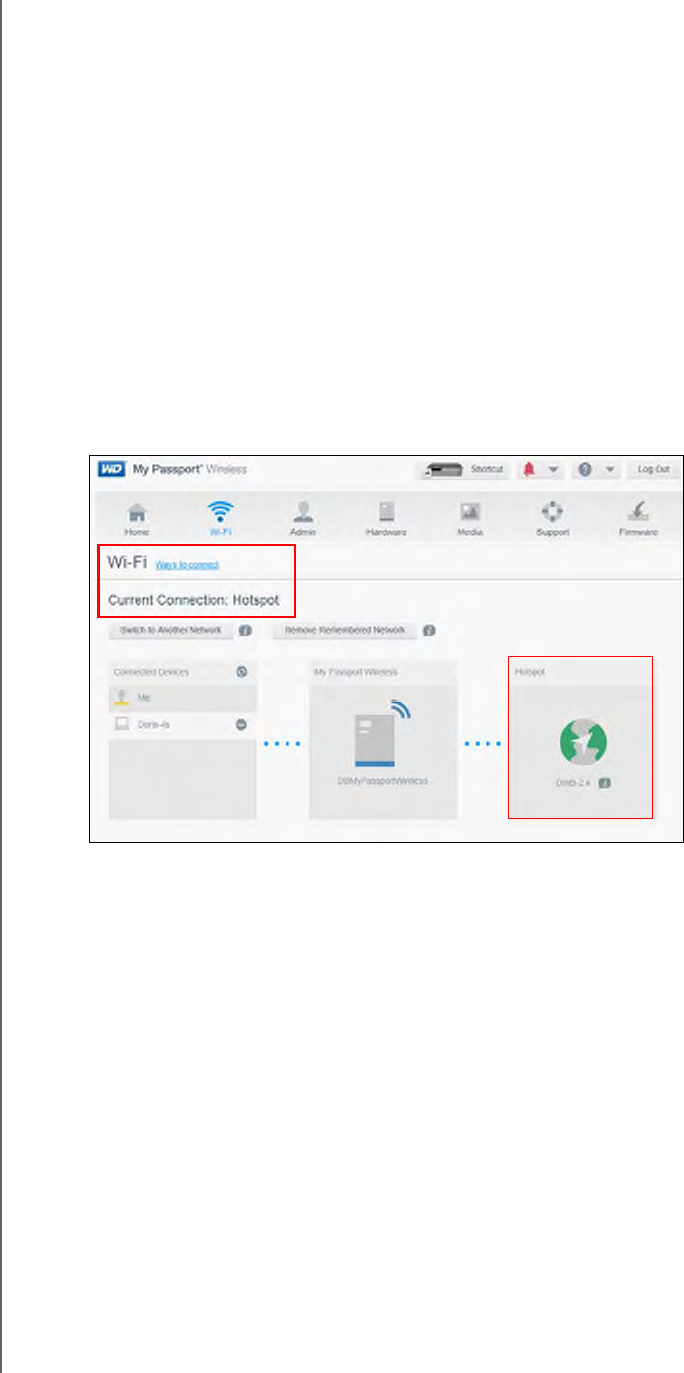Click info icon next to hotspot network name
This screenshot has height=1373, width=684.
coord(604,783)
